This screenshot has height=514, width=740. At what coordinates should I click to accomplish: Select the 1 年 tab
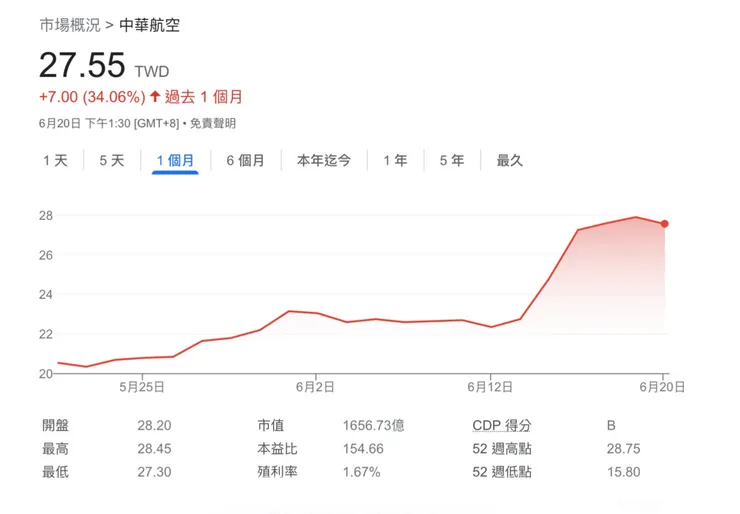tap(395, 160)
